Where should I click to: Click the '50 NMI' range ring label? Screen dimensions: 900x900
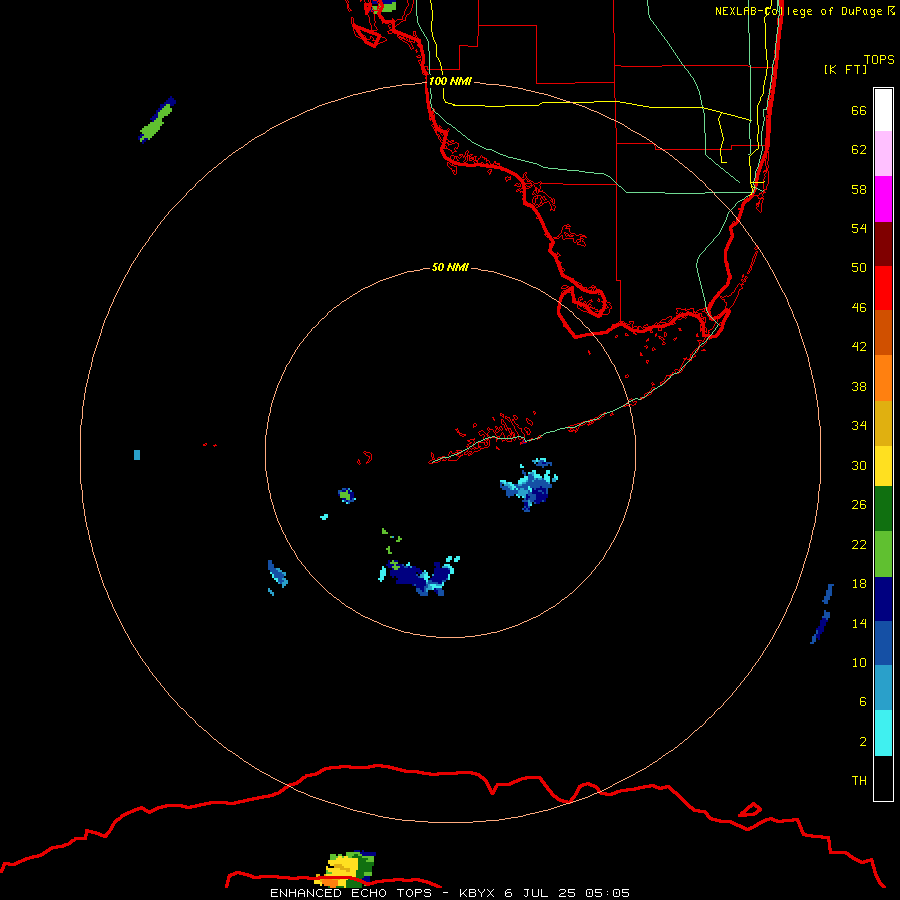[x=450, y=267]
